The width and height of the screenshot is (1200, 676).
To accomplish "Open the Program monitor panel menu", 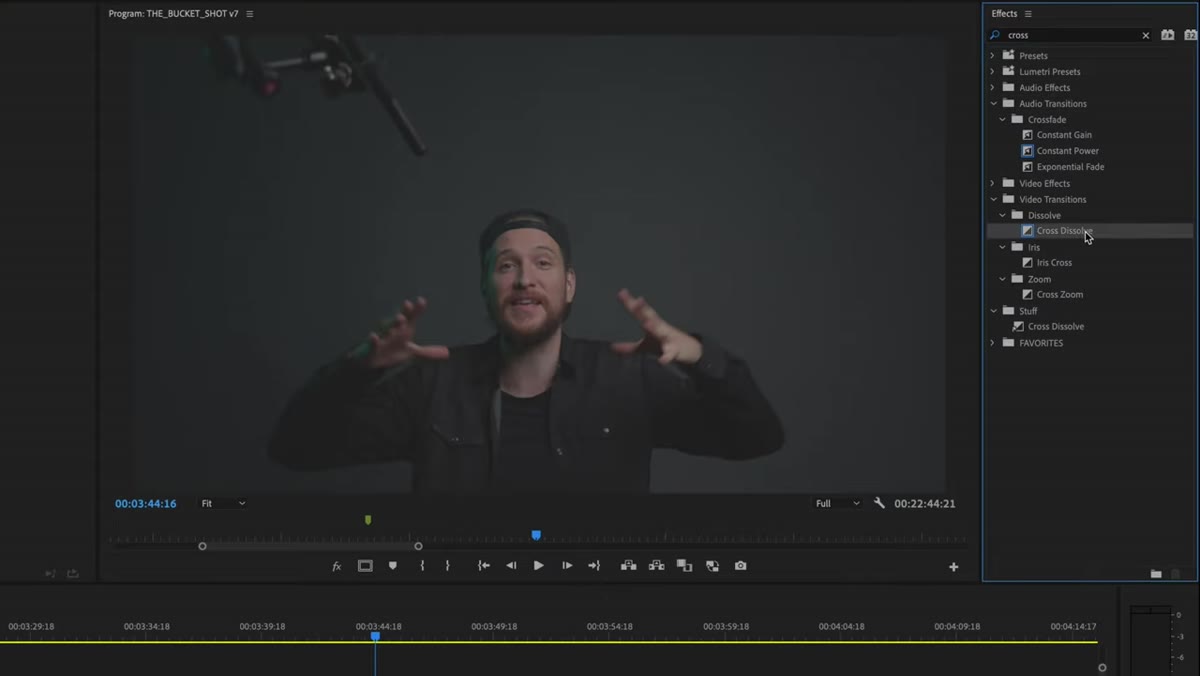I will [x=250, y=14].
